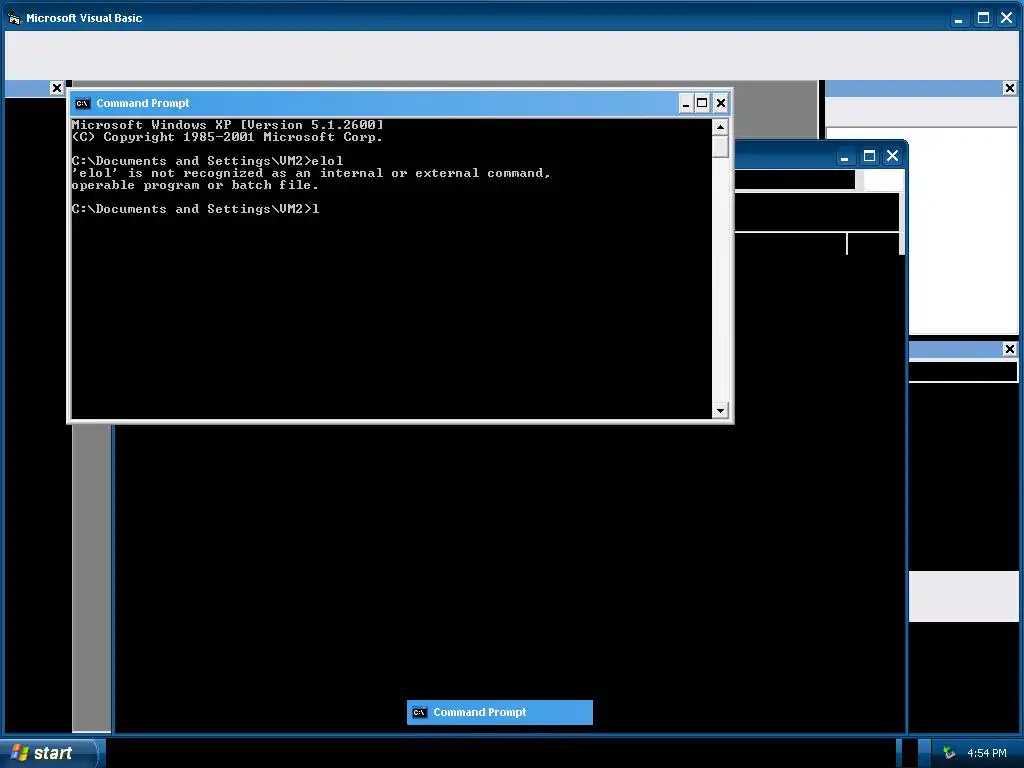The image size is (1024, 768).
Task: Maximize the Microsoft Visual Basic window
Action: [x=983, y=18]
